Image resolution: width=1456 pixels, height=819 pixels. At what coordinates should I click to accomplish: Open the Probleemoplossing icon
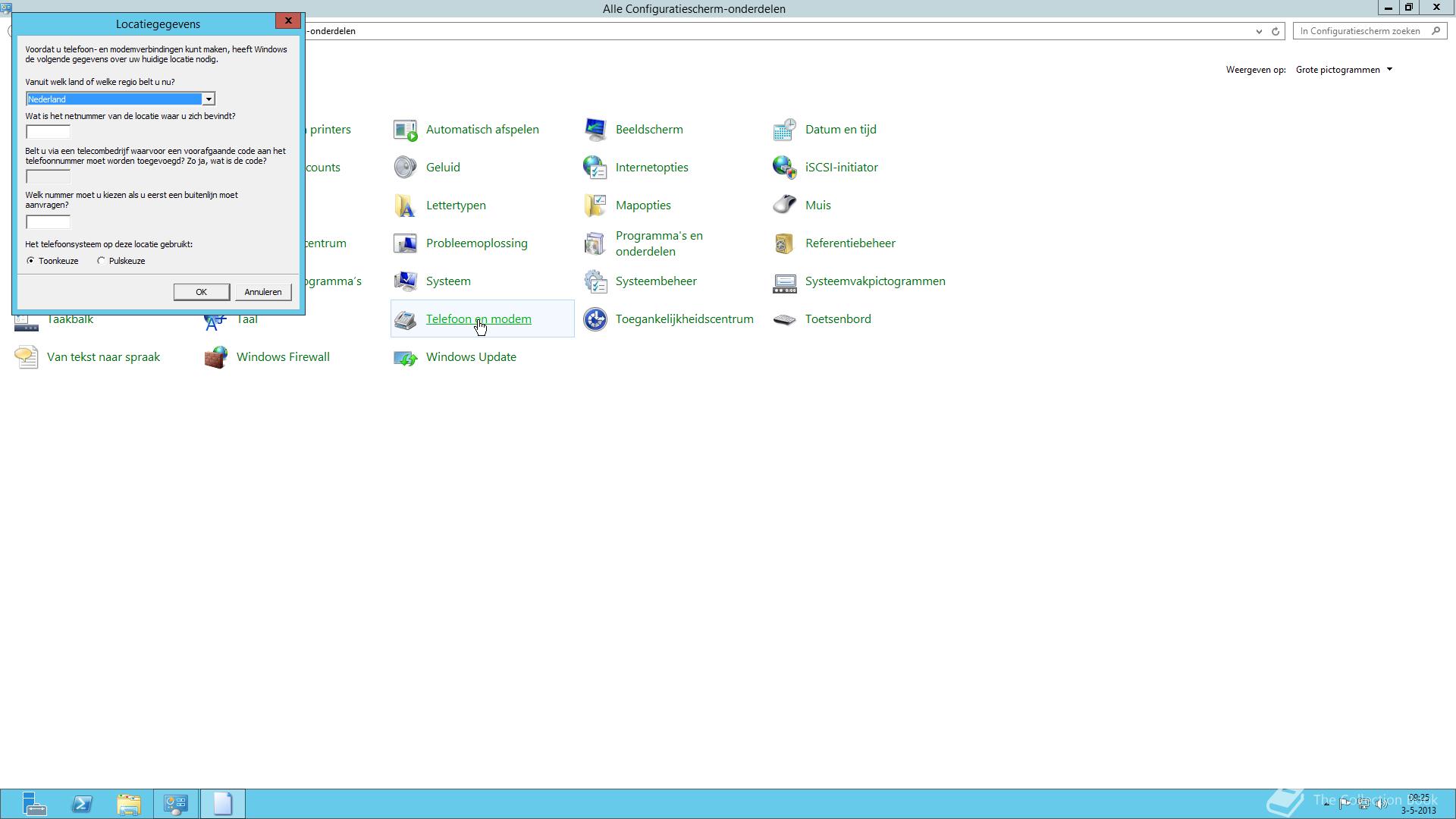click(x=406, y=243)
